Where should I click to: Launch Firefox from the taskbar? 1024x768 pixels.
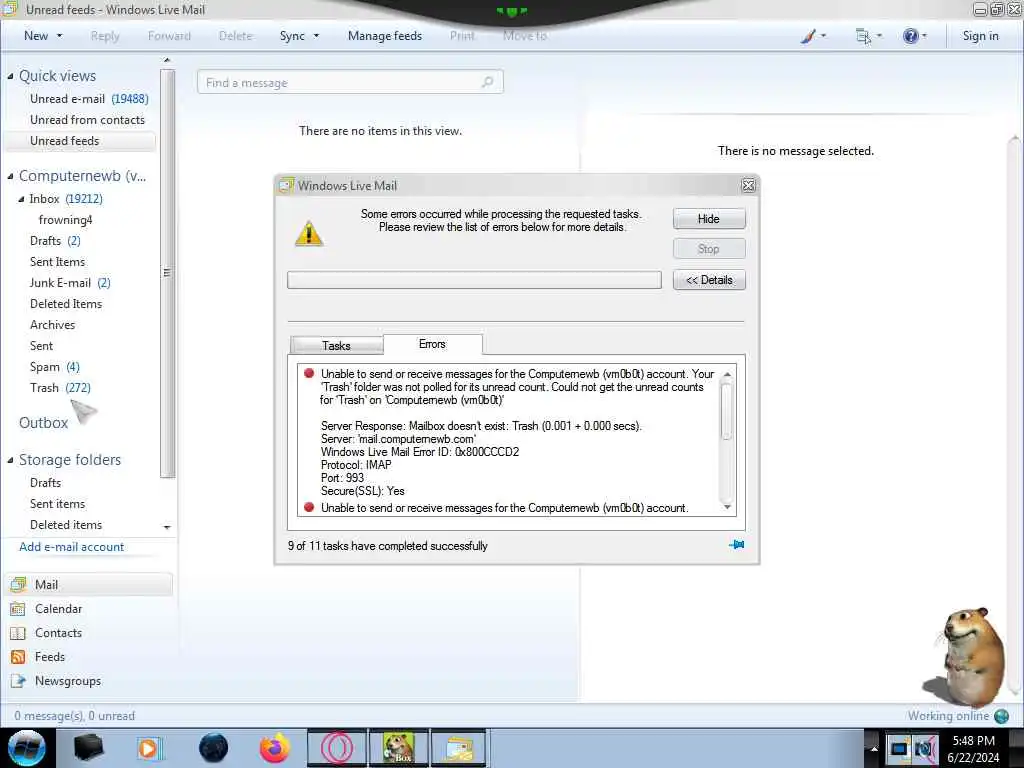pos(274,748)
